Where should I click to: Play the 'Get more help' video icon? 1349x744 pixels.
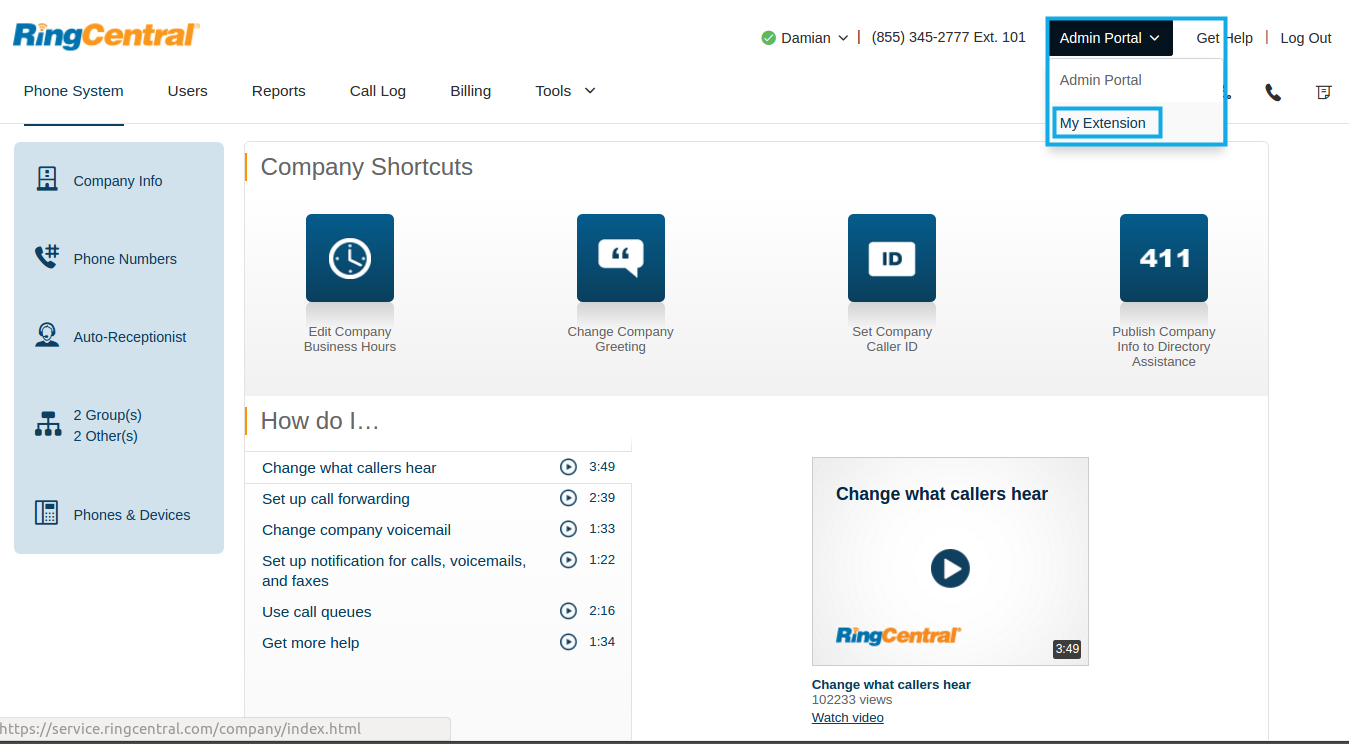[568, 642]
